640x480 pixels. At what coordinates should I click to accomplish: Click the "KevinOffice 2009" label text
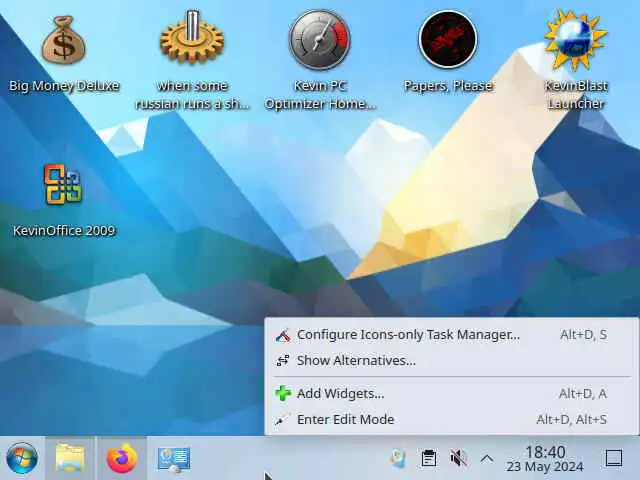click(x=64, y=231)
